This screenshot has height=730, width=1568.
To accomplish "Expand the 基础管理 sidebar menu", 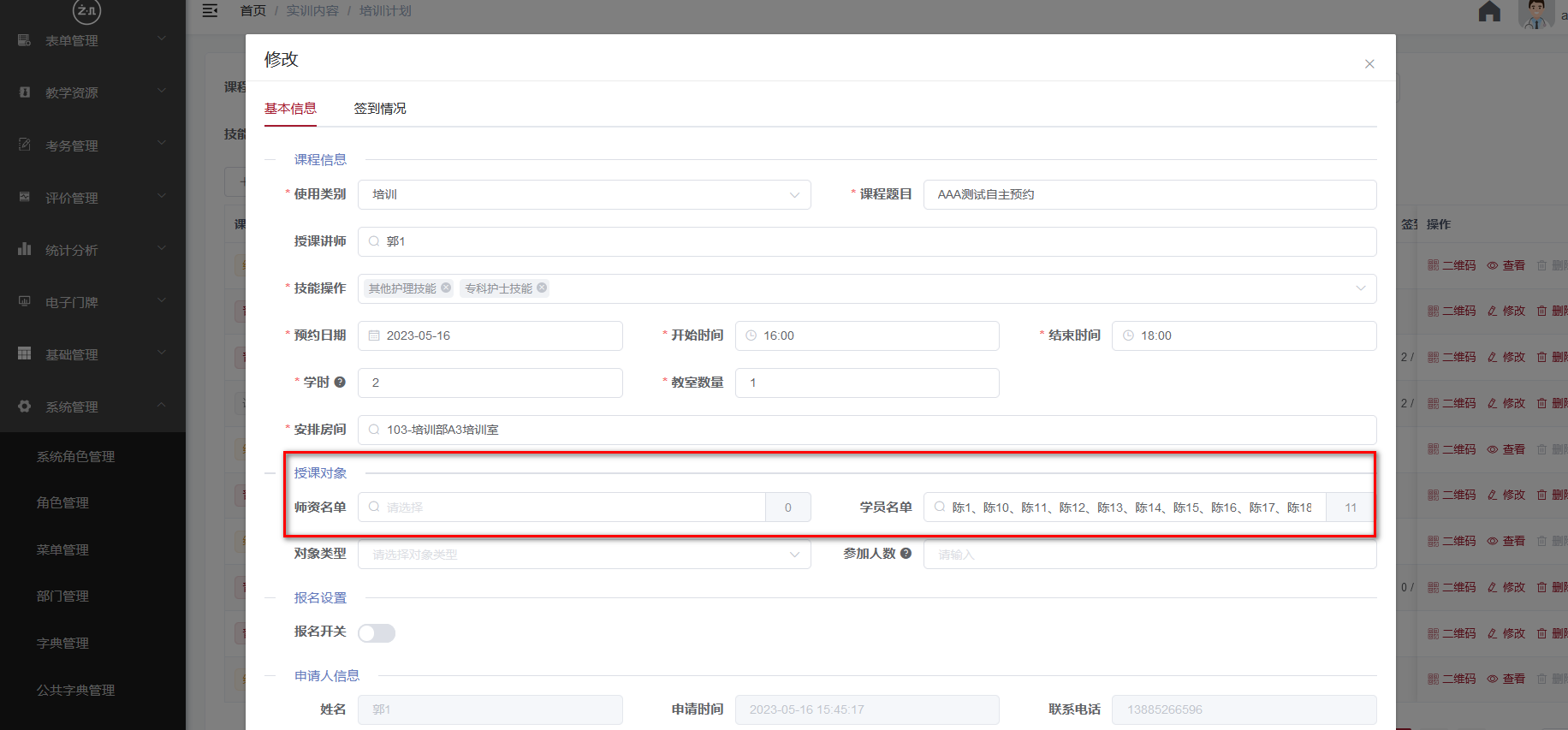I will pyautogui.click(x=92, y=354).
